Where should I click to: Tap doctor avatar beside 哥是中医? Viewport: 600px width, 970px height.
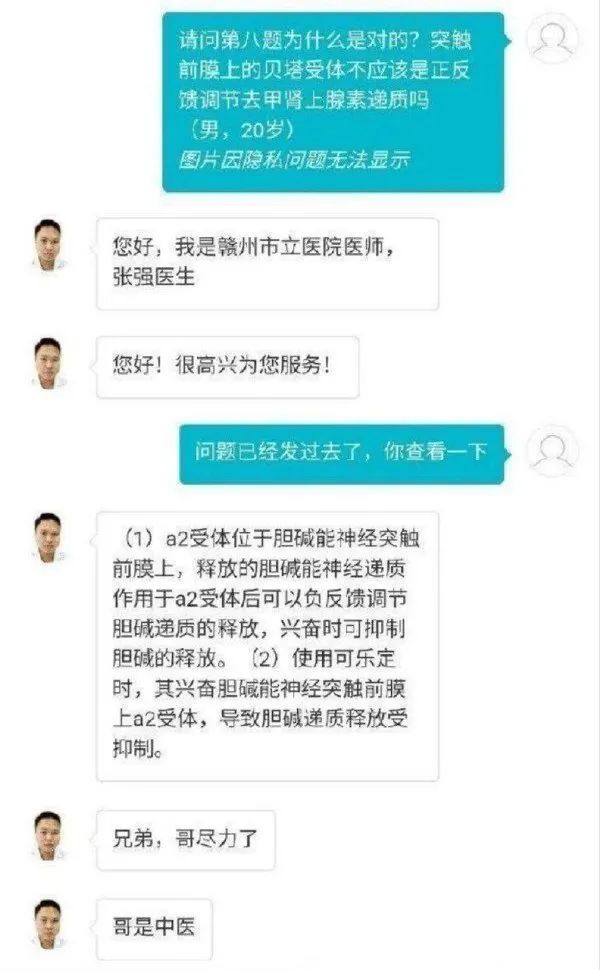pyautogui.click(x=48, y=926)
